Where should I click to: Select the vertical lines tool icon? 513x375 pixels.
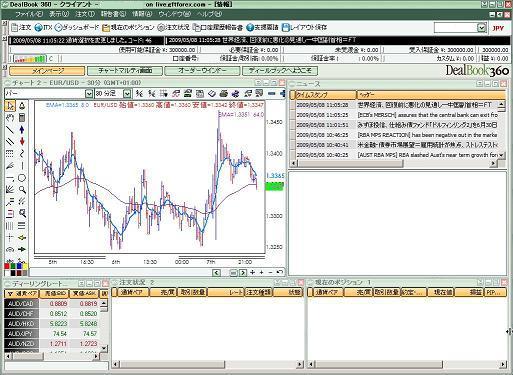(10, 226)
